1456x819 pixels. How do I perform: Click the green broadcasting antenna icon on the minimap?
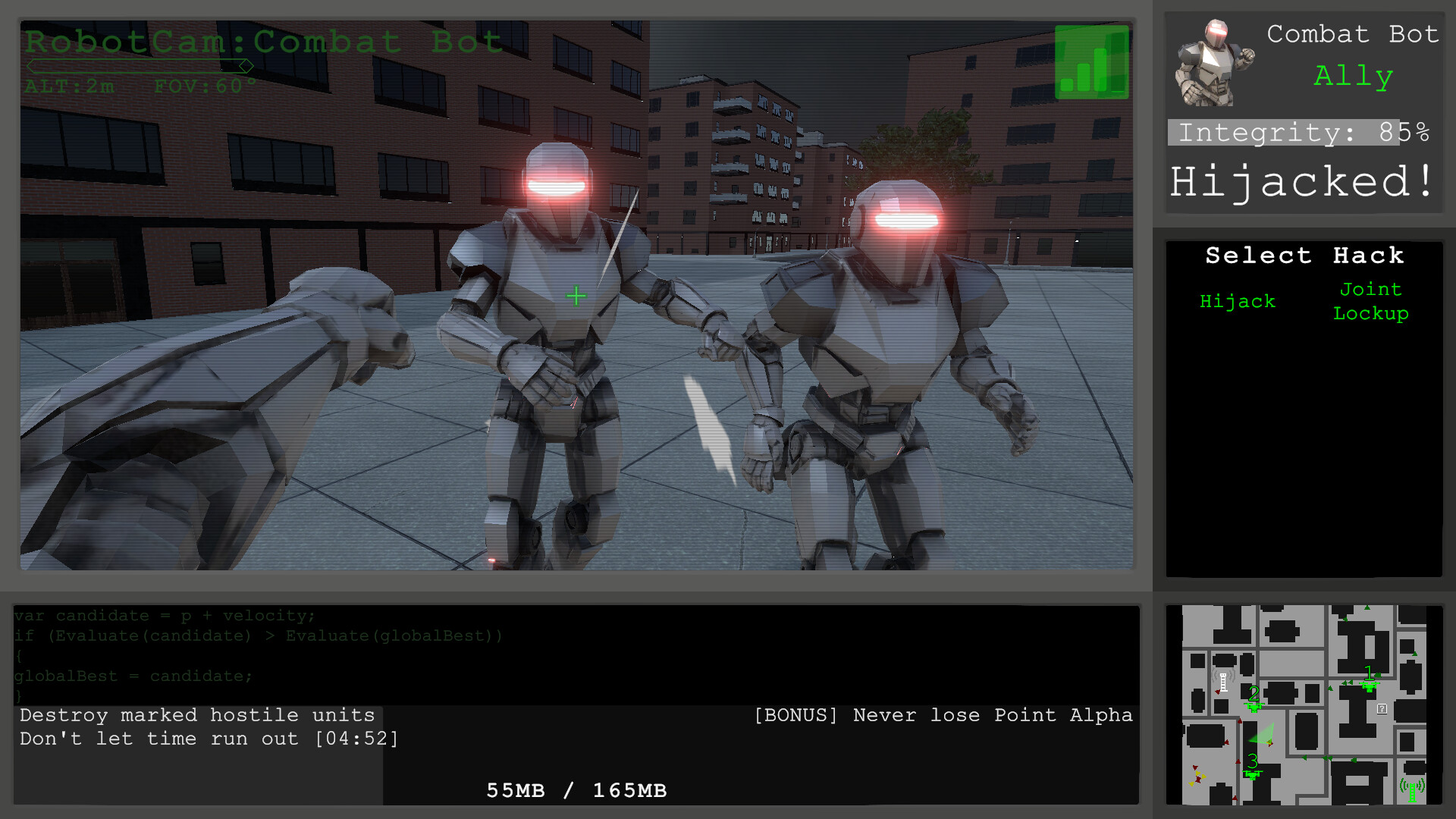coord(1412,790)
